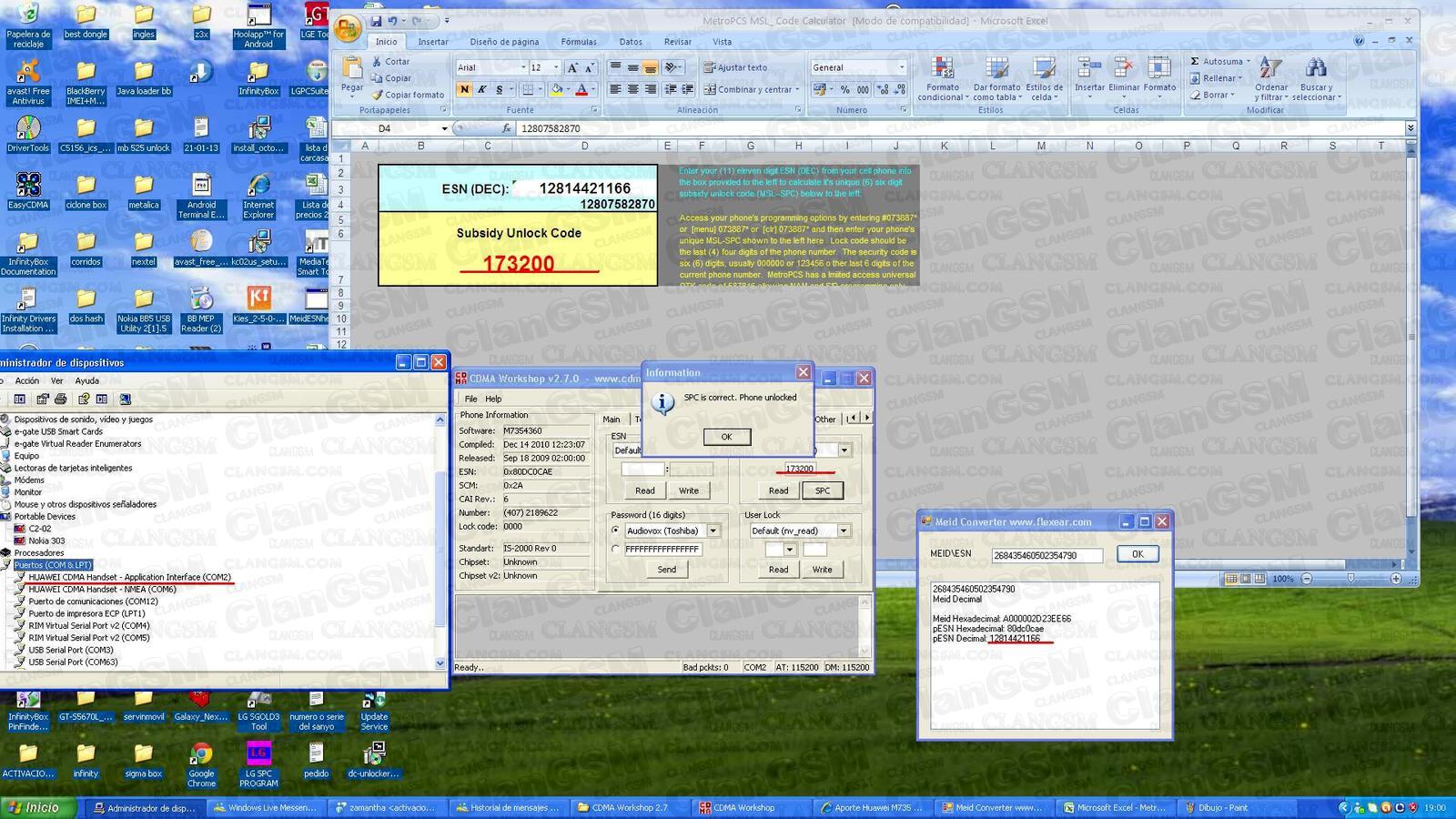
Task: Click Autosuma sigma icon
Action: tap(1195, 61)
